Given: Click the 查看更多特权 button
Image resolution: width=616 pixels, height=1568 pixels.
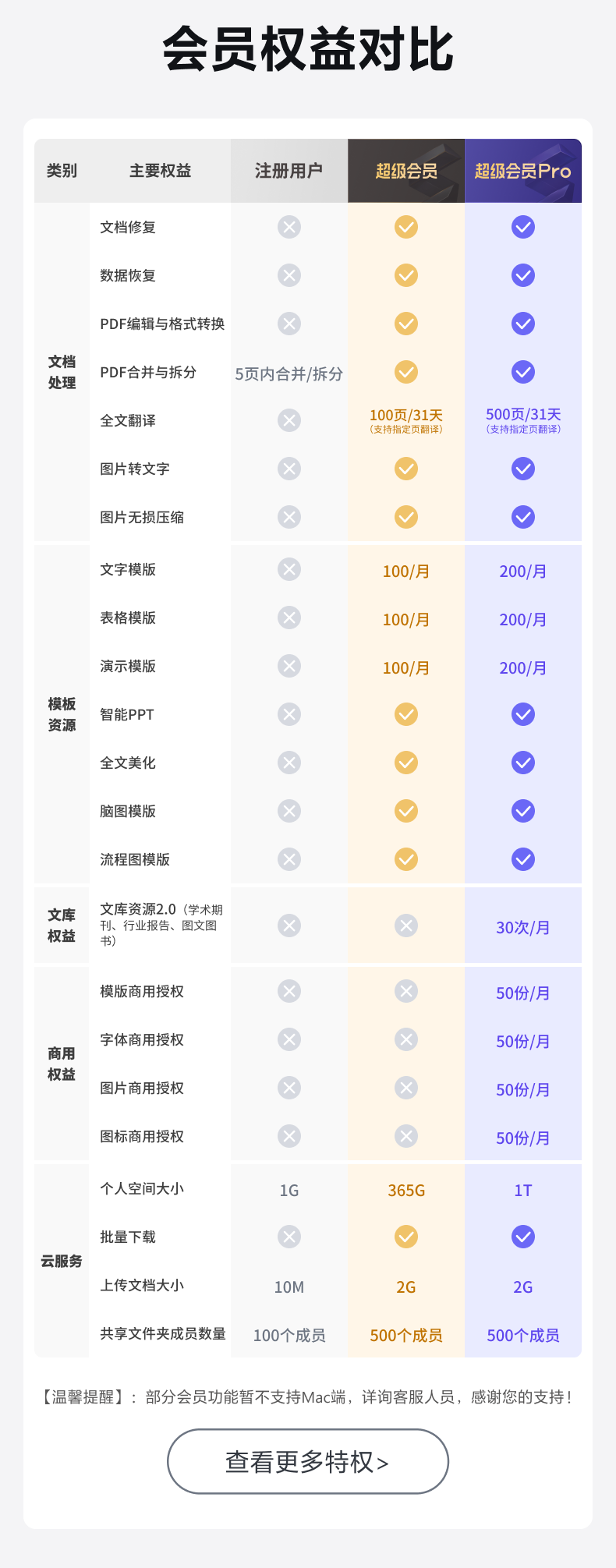Looking at the screenshot, I should click(x=308, y=1461).
